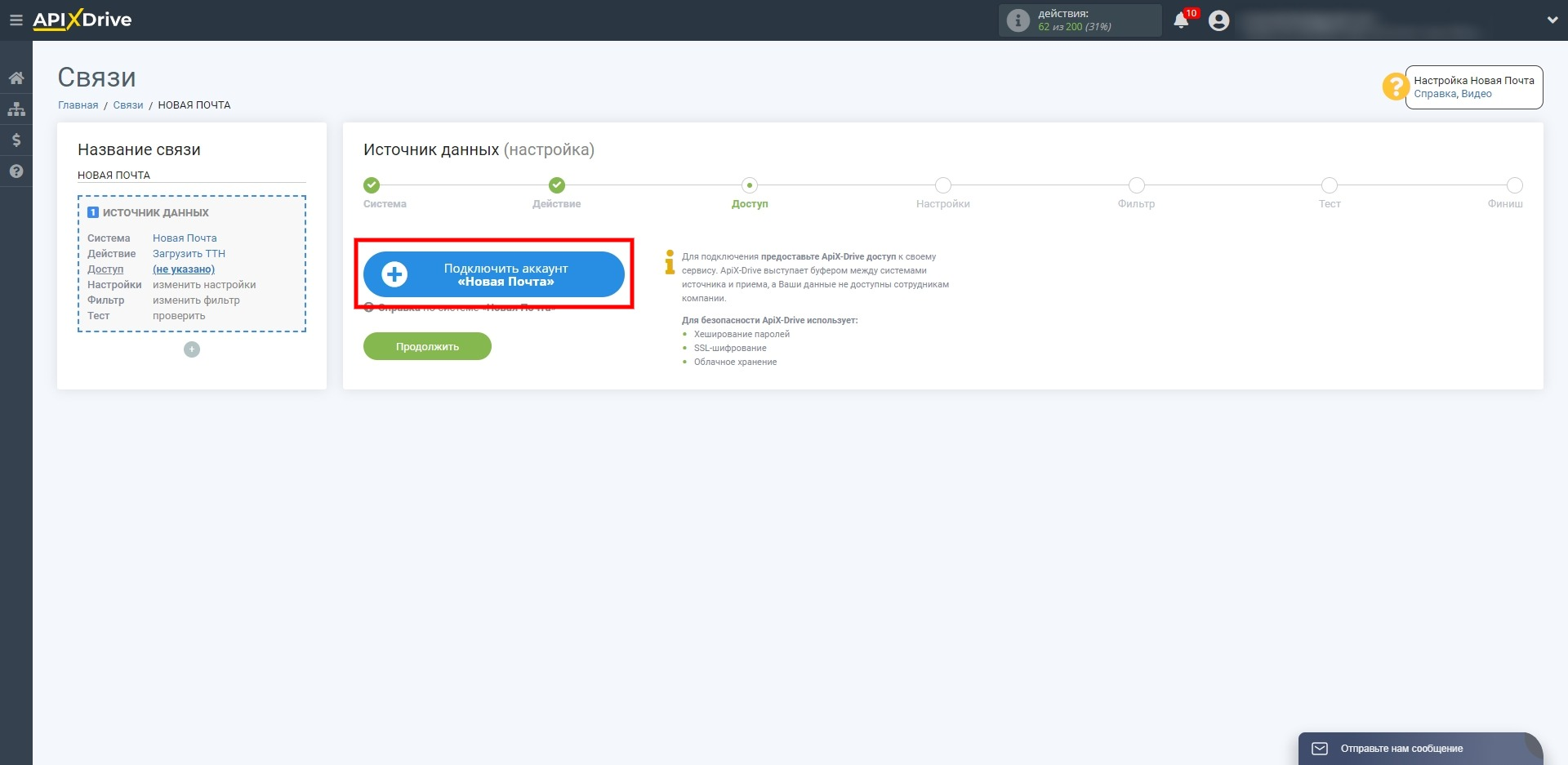Select the Финиш step
This screenshot has height=765, width=1568.
[x=1515, y=185]
